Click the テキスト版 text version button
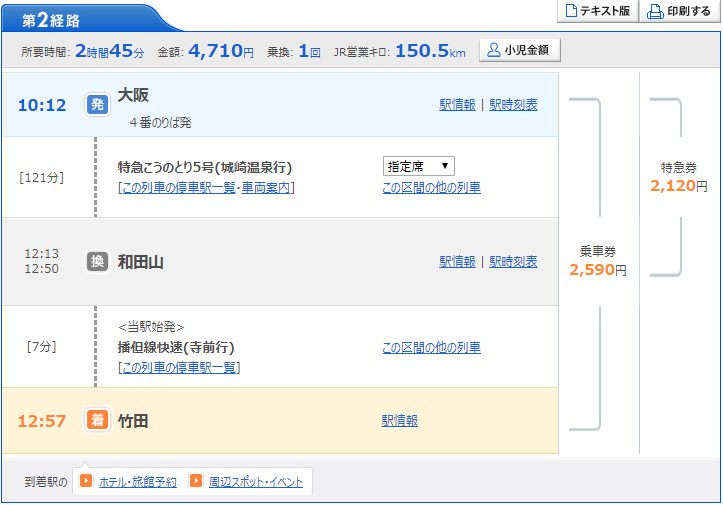The width and height of the screenshot is (723, 505). click(x=597, y=12)
